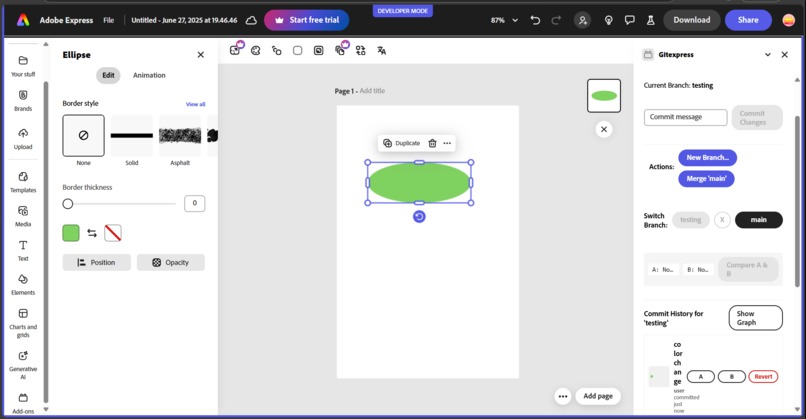Click the Duplicate button

click(x=401, y=143)
